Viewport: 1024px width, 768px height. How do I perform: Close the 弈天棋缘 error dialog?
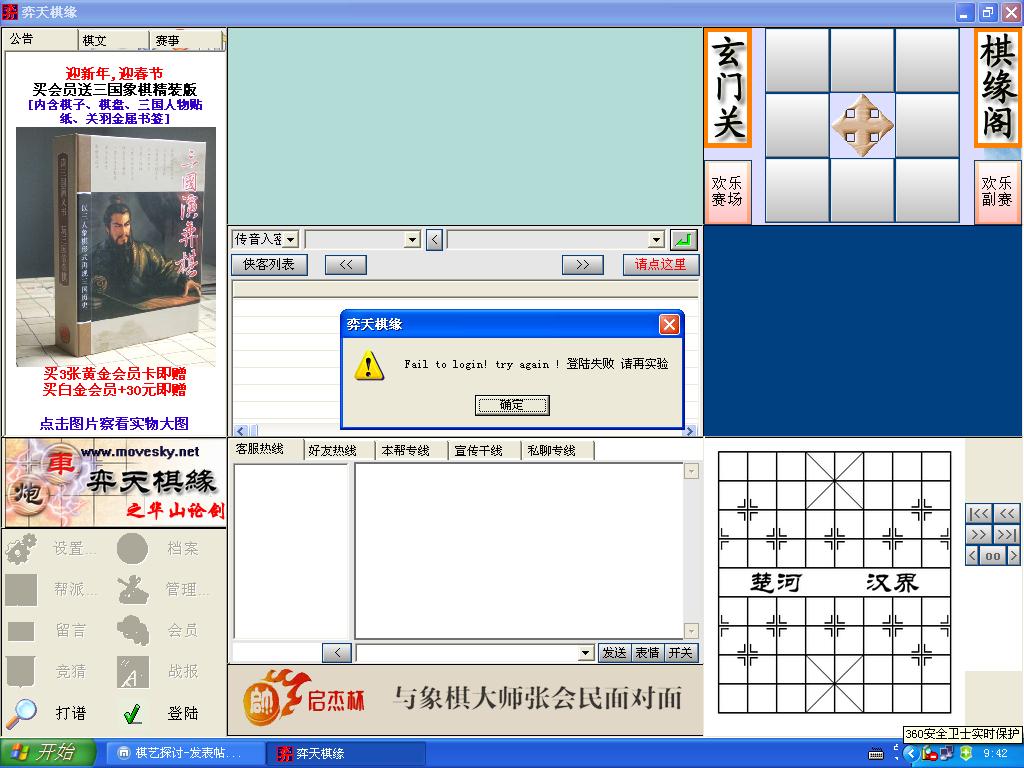click(669, 324)
